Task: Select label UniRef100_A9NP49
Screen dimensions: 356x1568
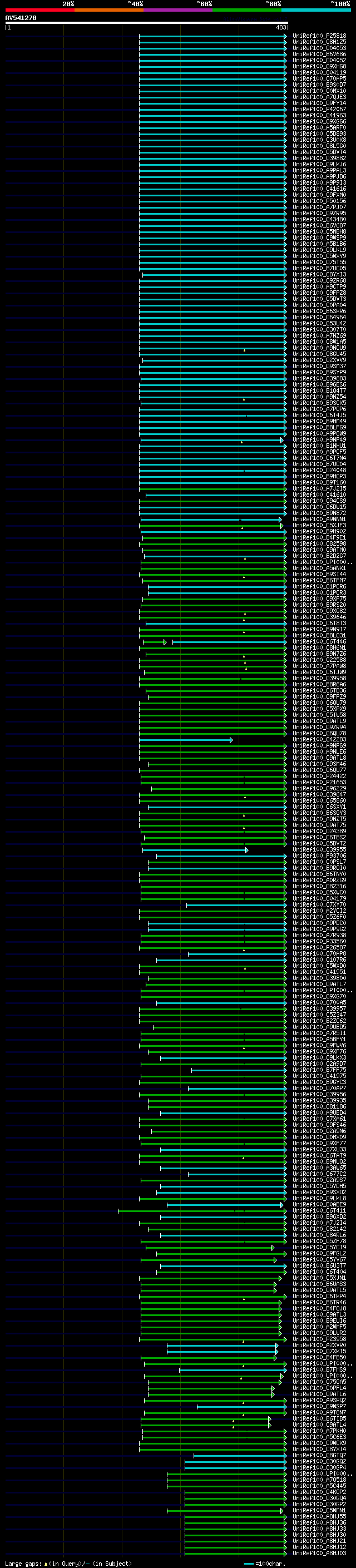Action: coord(319,439)
